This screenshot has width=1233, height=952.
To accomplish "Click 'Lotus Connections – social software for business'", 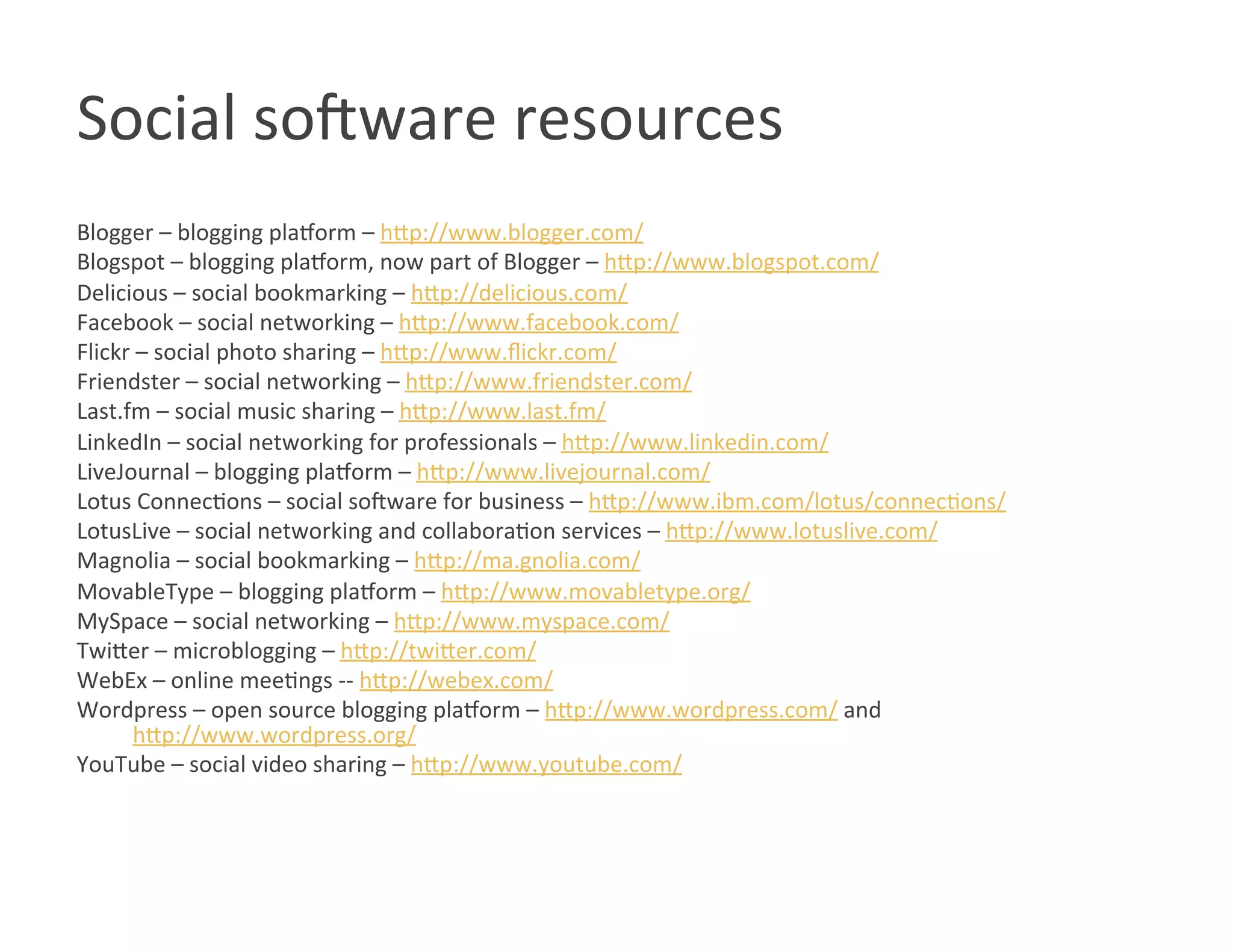I will pyautogui.click(x=321, y=502).
